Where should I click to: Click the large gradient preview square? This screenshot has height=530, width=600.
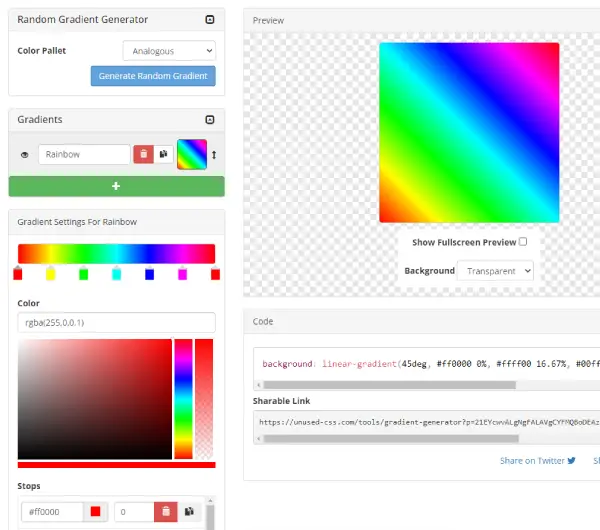(x=469, y=132)
